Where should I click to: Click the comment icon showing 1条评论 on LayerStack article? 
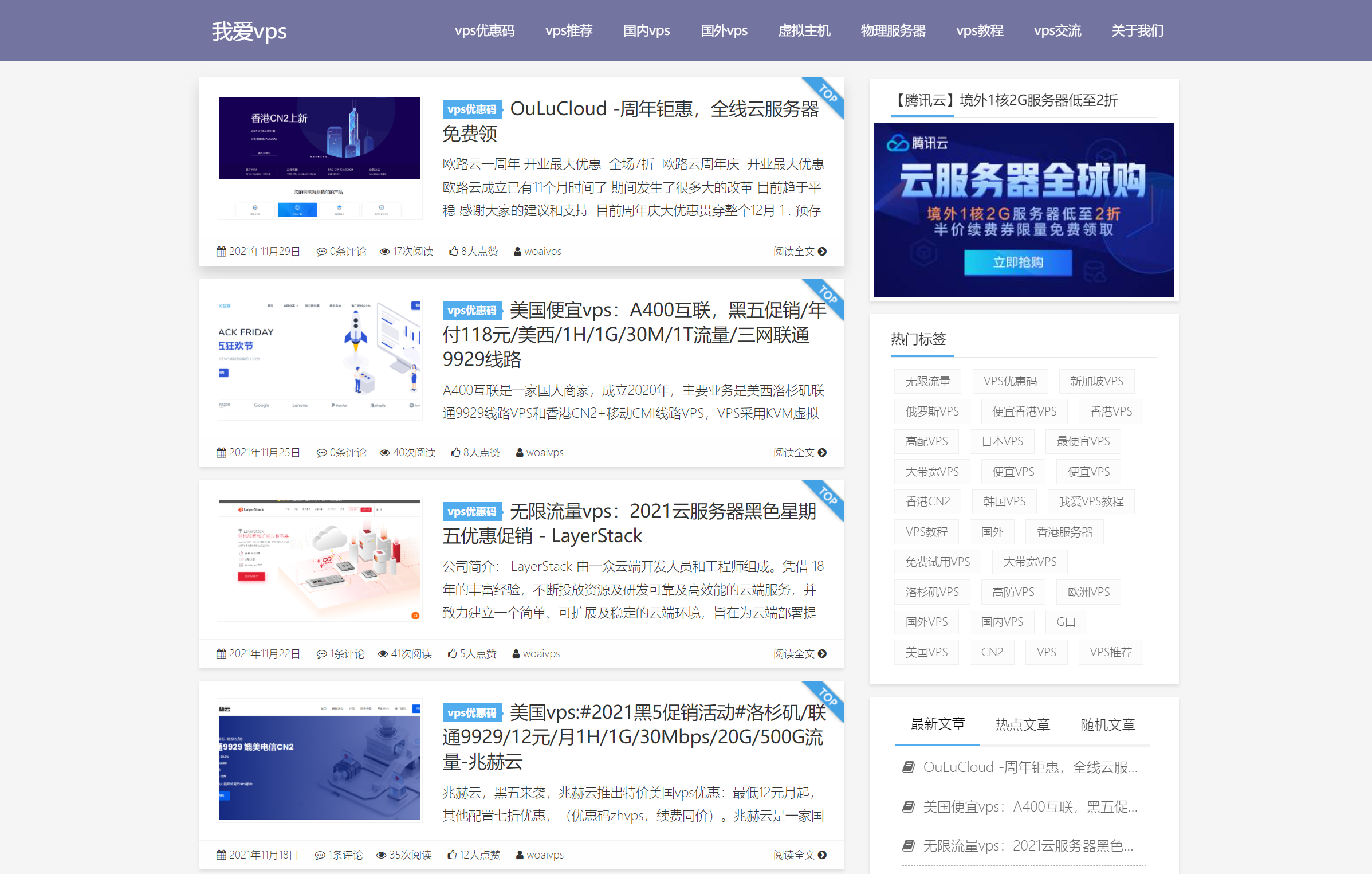point(322,653)
